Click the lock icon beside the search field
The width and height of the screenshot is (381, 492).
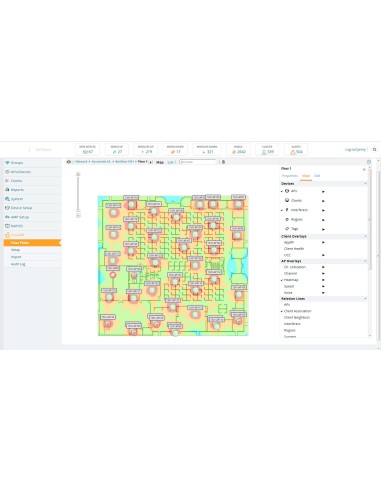pos(223,162)
